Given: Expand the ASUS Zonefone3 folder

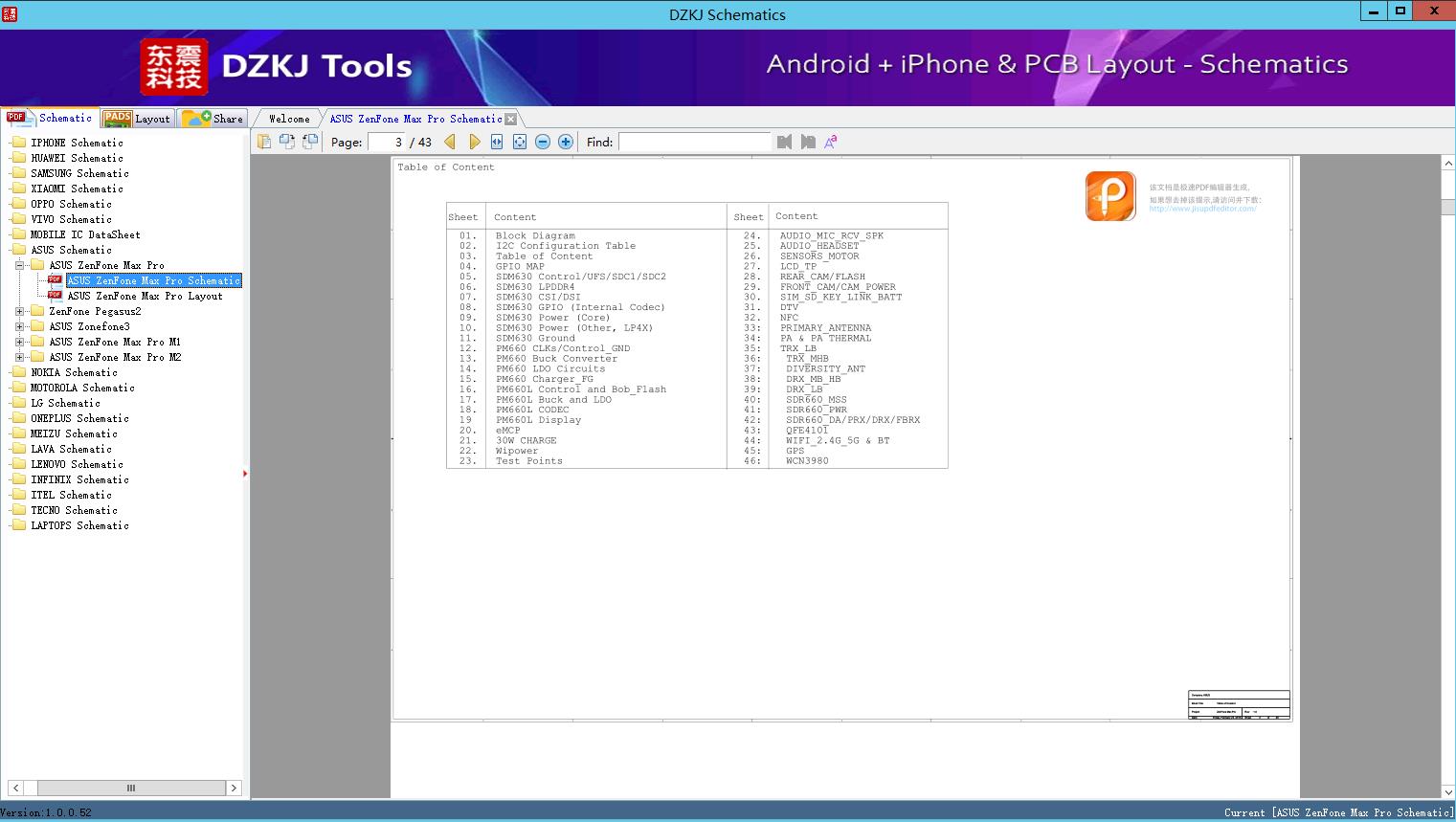Looking at the screenshot, I should coord(19,326).
